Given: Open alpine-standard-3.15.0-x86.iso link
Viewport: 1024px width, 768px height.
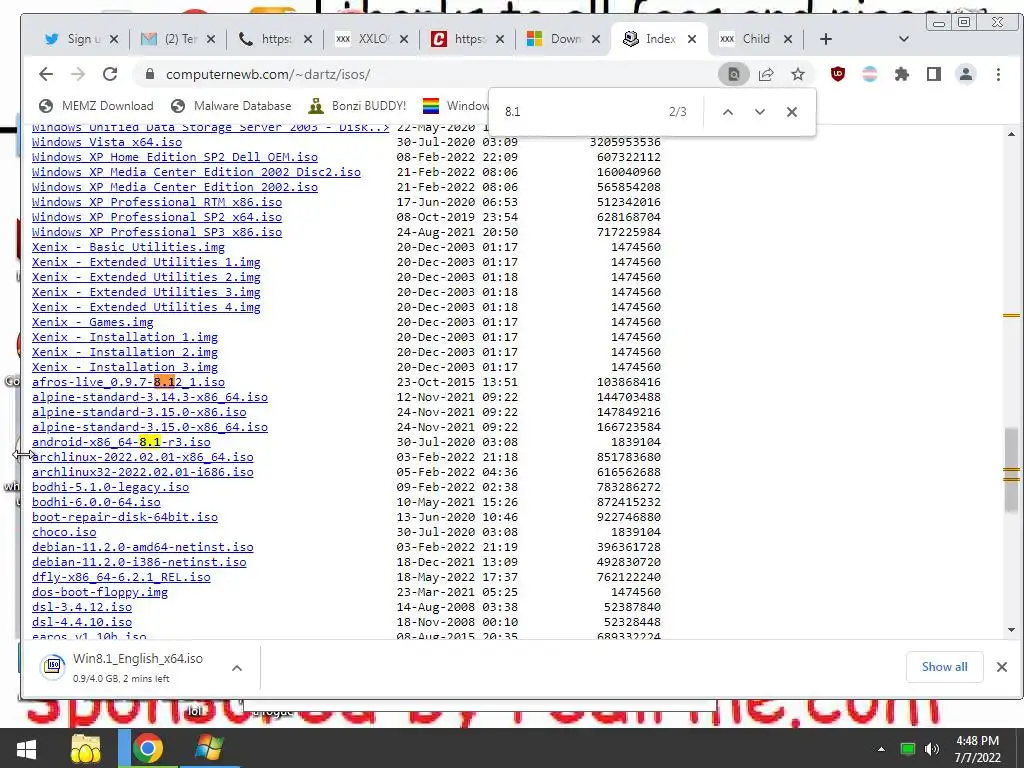Looking at the screenshot, I should click(139, 412).
